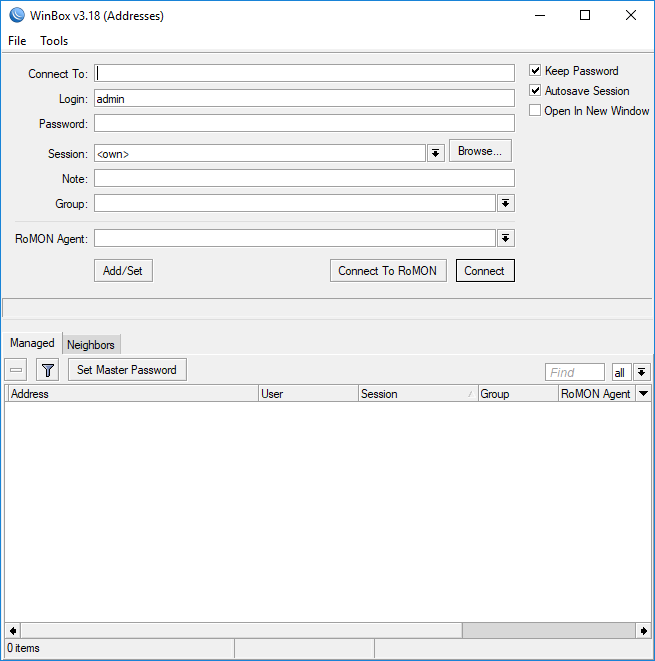
Task: Enable Open In New Window checkbox
Action: pyautogui.click(x=535, y=110)
